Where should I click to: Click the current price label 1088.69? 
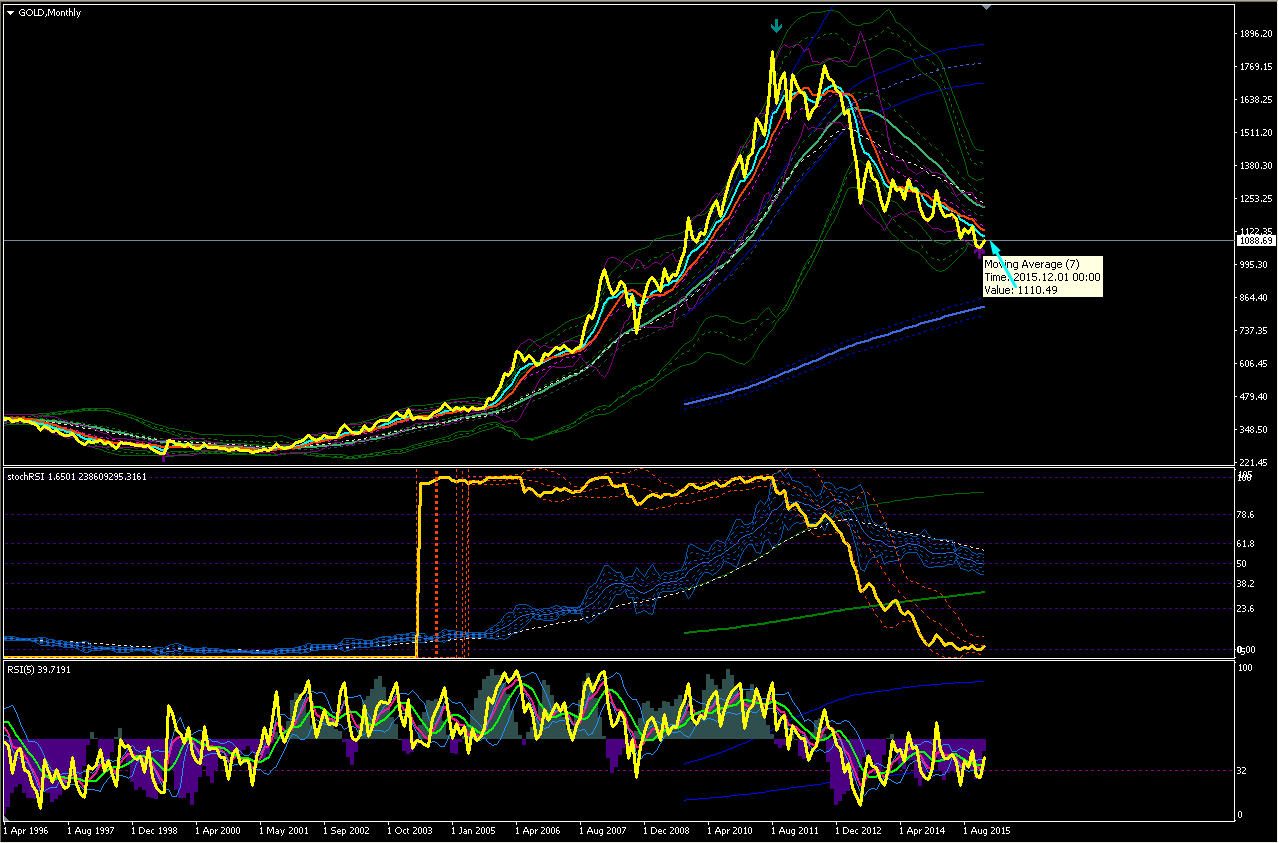1255,240
